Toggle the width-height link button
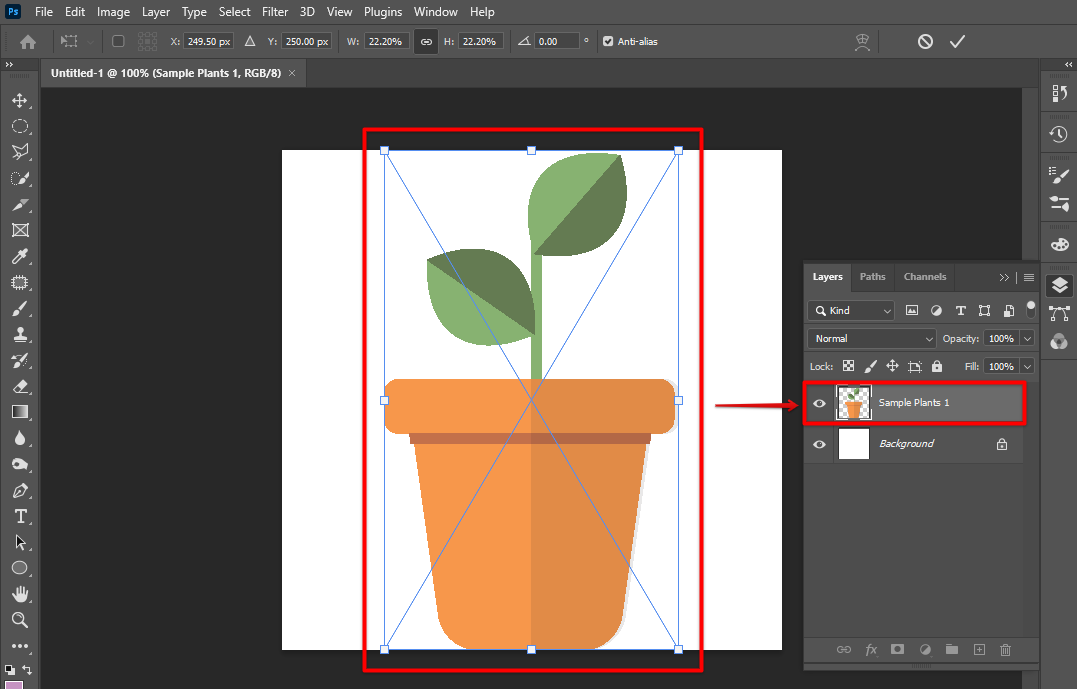This screenshot has height=689, width=1077. click(426, 41)
